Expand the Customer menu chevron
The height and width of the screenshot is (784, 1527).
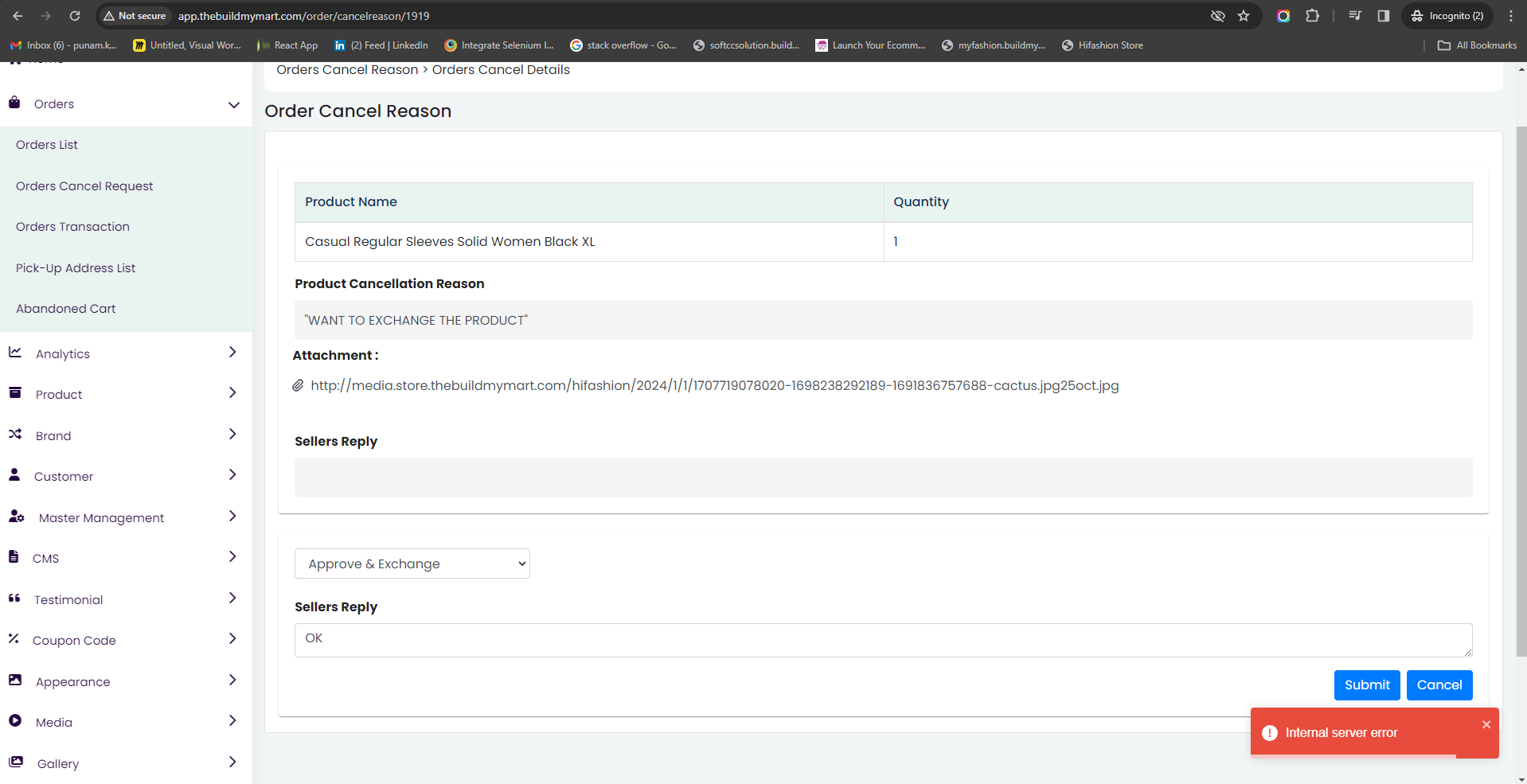pyautogui.click(x=232, y=474)
